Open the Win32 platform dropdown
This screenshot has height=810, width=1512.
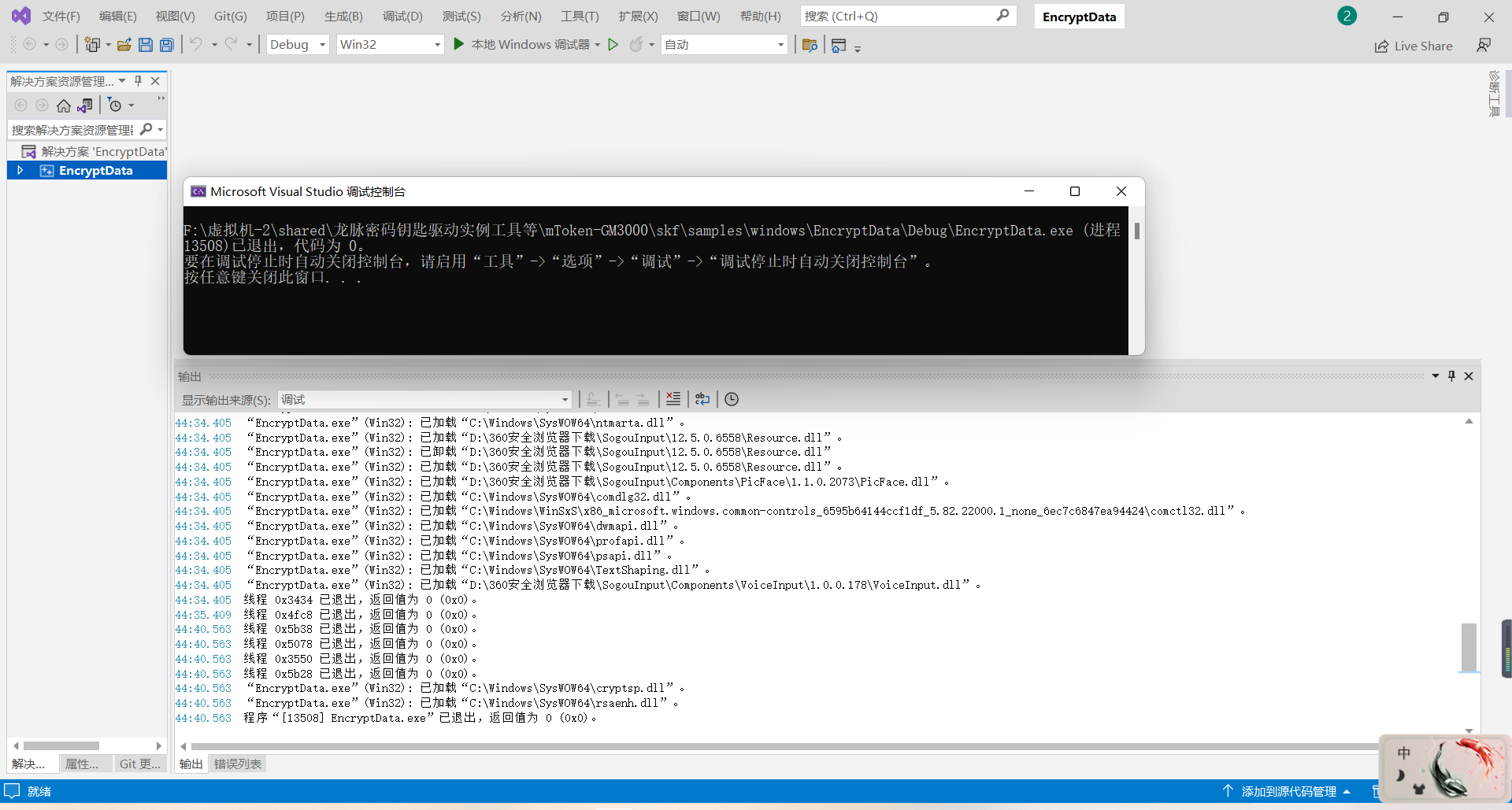[x=391, y=45]
